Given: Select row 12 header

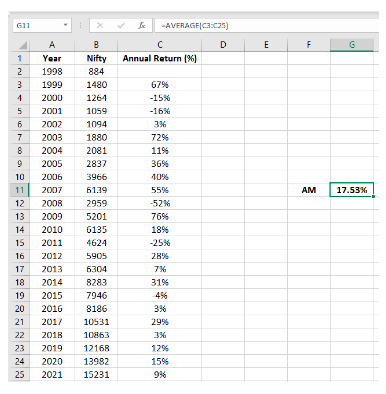Looking at the screenshot, I should click(x=19, y=203).
